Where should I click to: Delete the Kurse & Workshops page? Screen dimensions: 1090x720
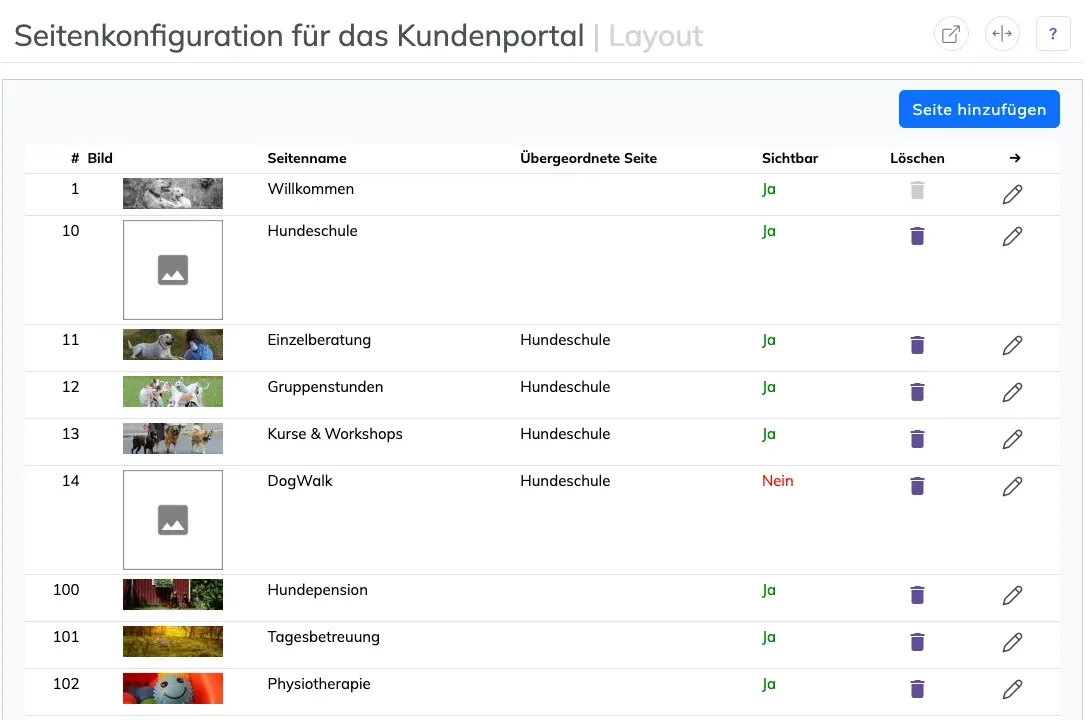click(x=917, y=439)
